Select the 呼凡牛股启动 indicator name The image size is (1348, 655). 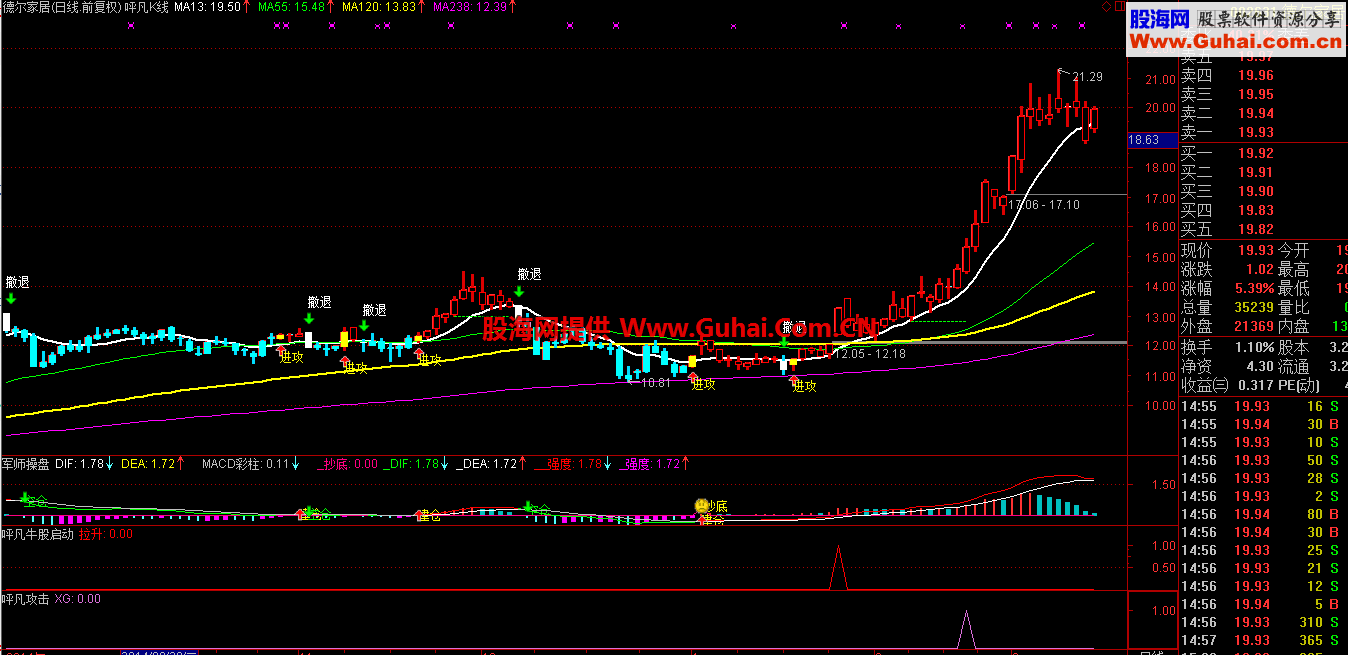coord(38,534)
